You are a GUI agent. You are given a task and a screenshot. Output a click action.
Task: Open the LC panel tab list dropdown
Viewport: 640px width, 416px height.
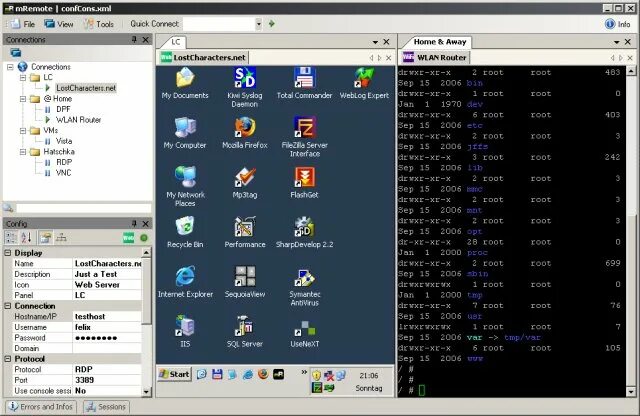pyautogui.click(x=375, y=42)
